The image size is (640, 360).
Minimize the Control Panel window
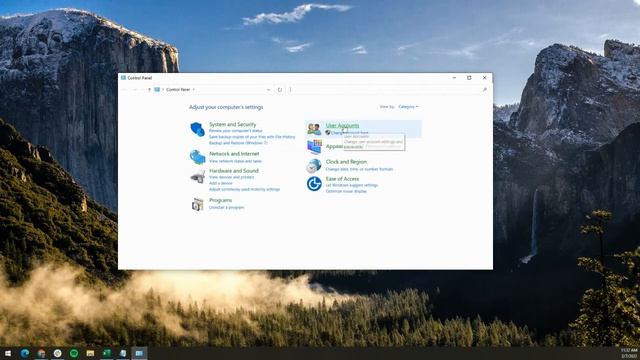pyautogui.click(x=454, y=78)
